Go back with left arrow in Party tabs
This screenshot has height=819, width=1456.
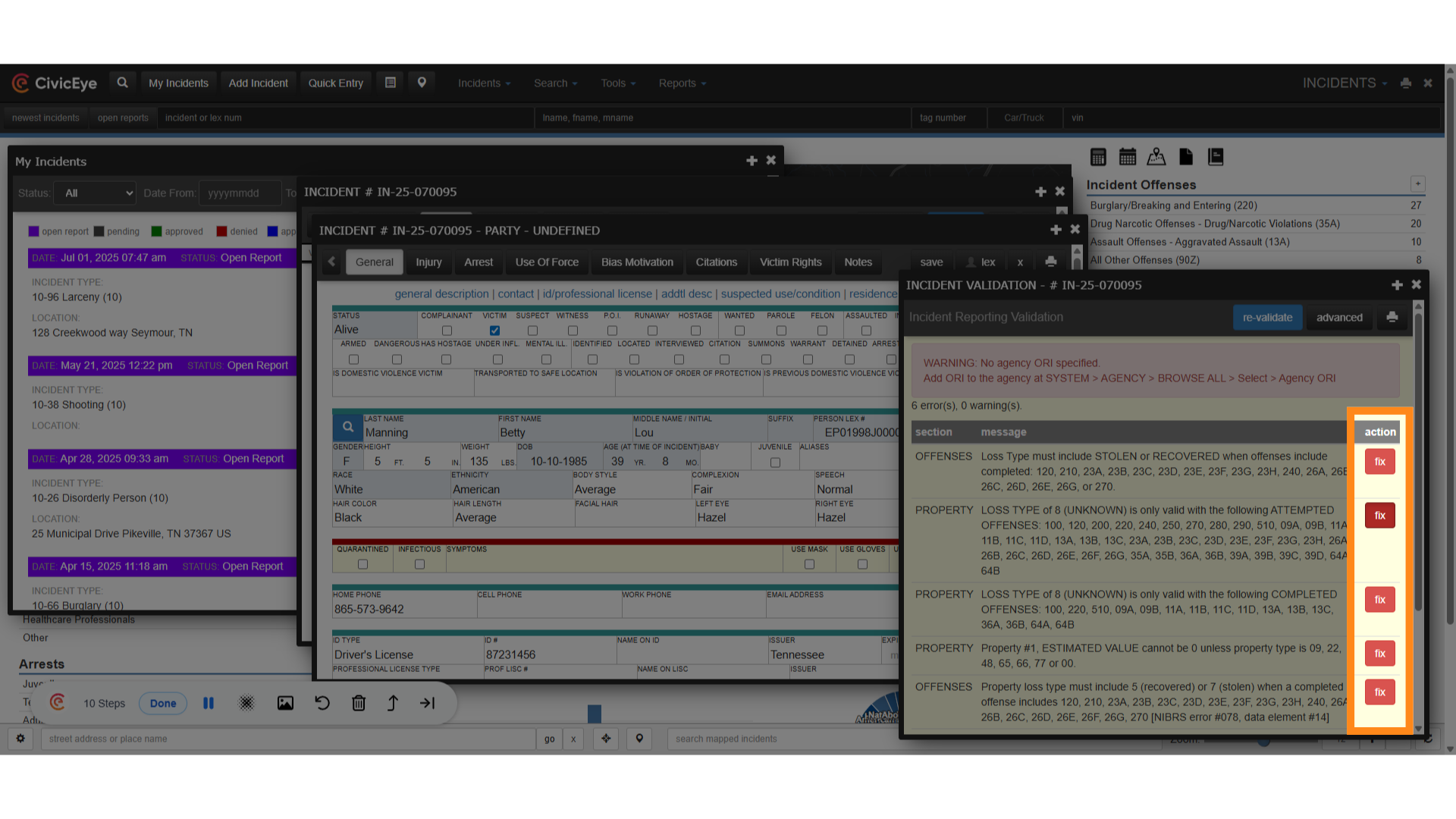(x=331, y=262)
